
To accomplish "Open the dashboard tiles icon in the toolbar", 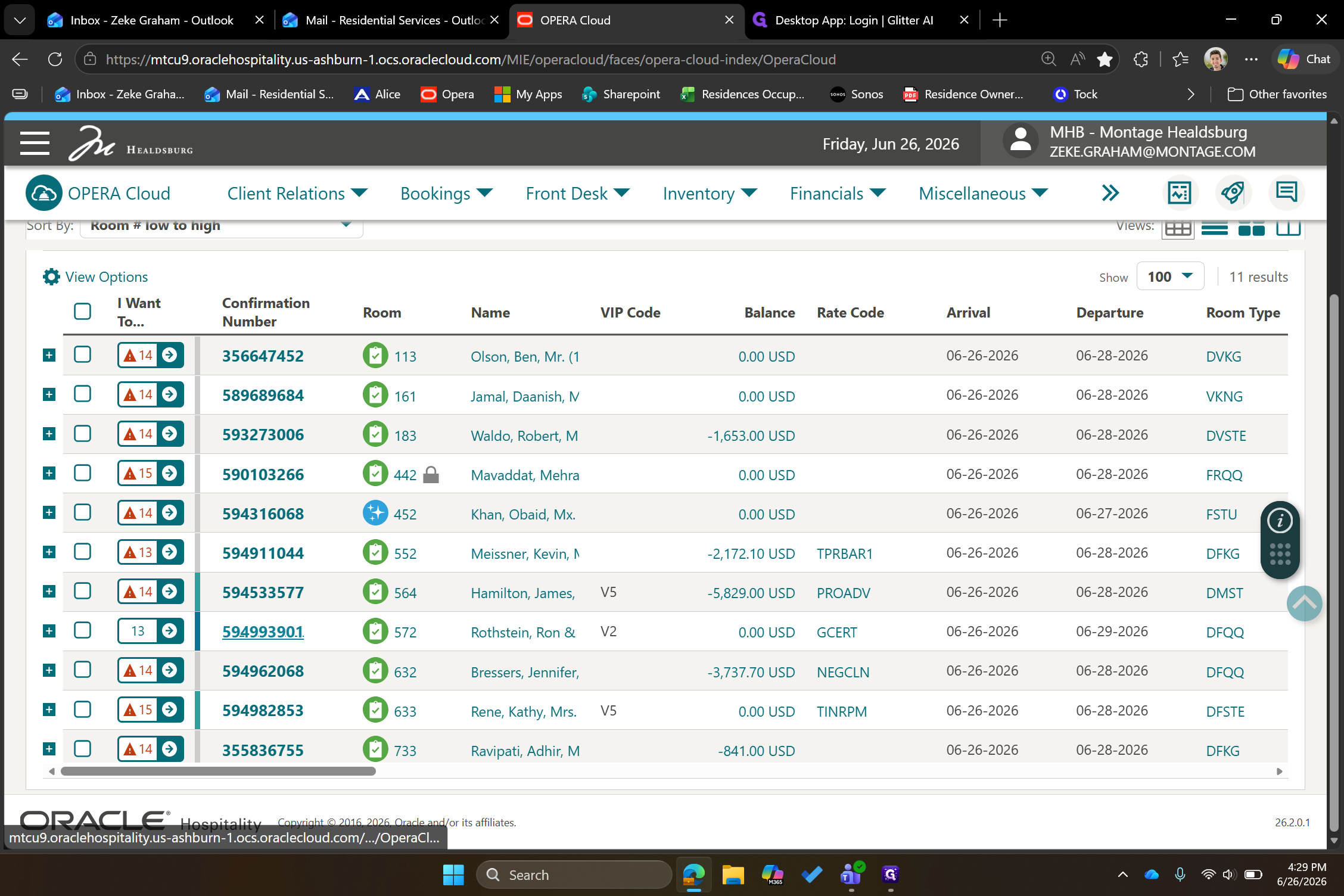I will [x=1179, y=193].
